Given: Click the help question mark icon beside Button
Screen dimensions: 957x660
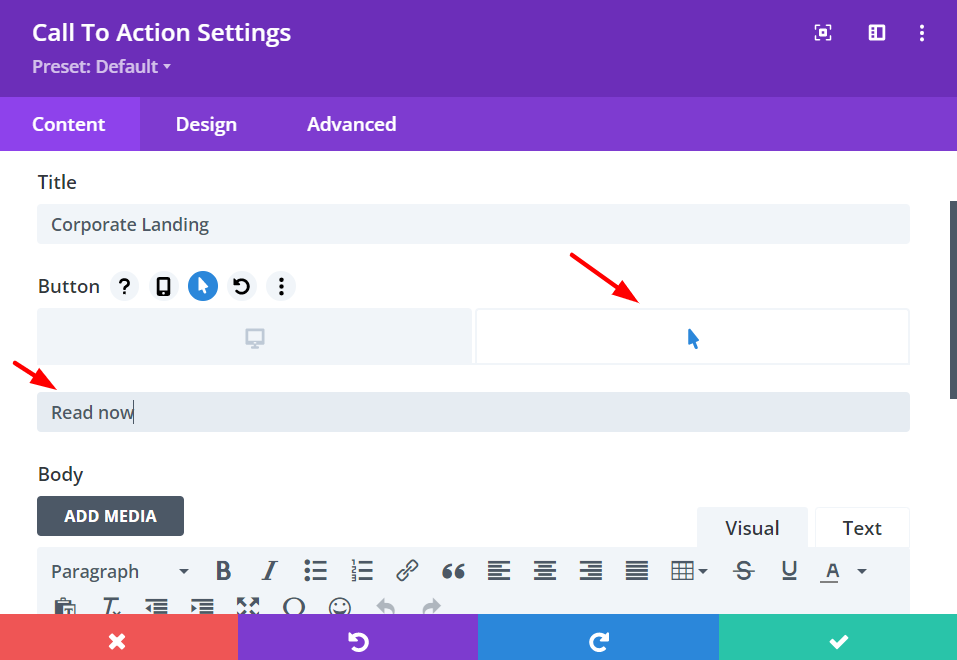Looking at the screenshot, I should (x=125, y=286).
